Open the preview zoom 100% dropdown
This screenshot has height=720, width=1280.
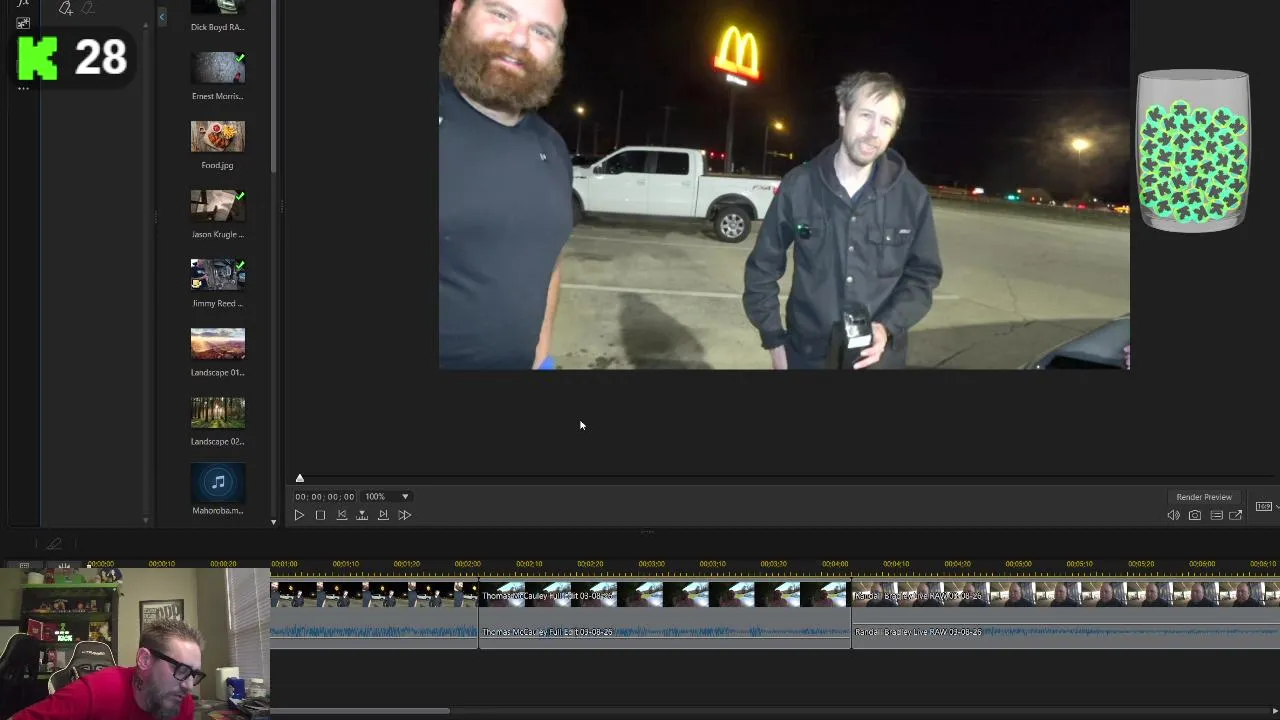pos(387,496)
